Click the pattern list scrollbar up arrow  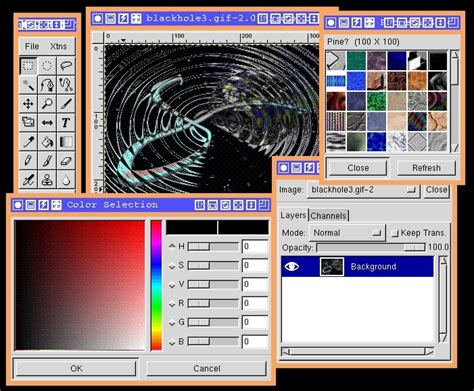click(x=455, y=55)
